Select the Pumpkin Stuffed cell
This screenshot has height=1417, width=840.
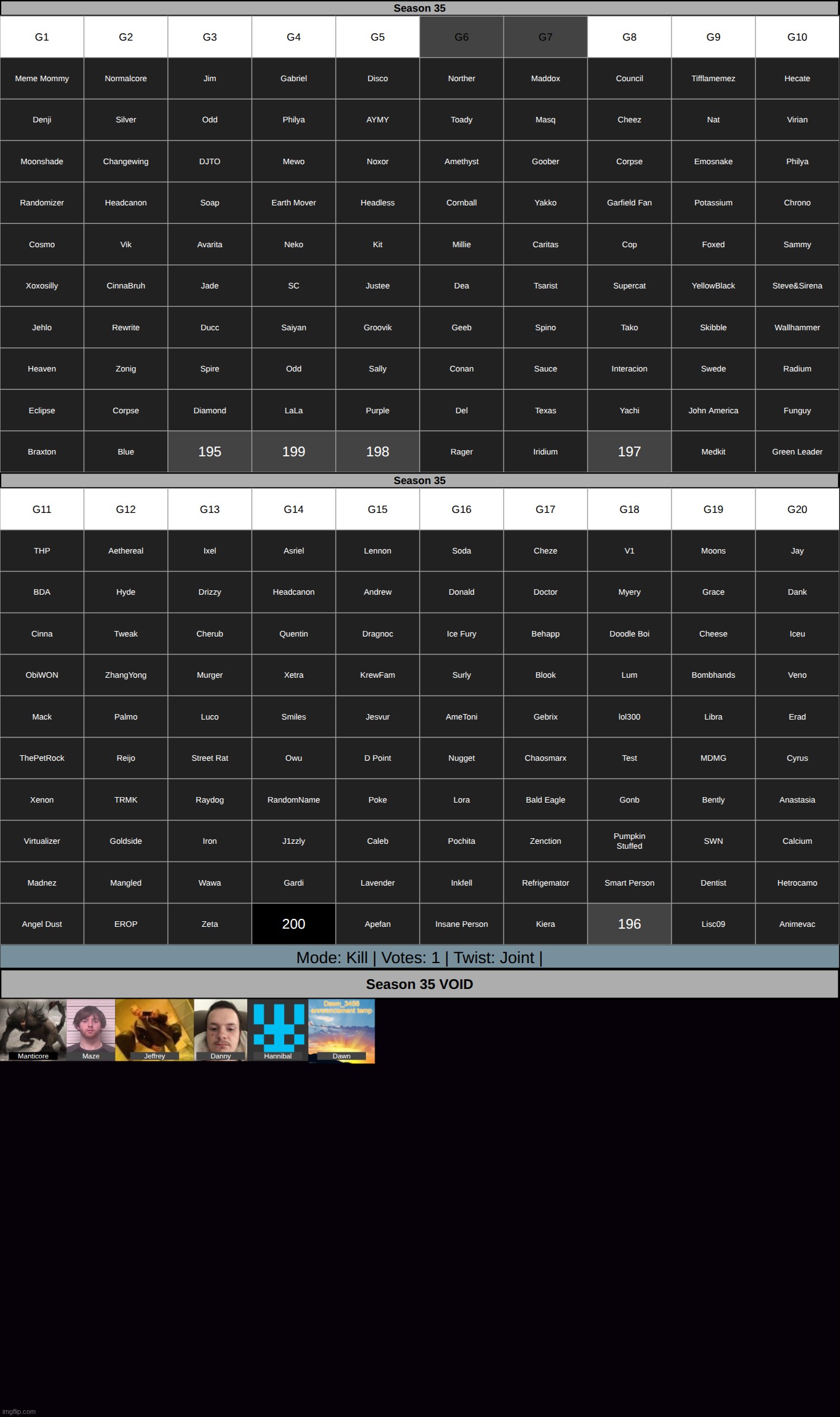tap(629, 841)
